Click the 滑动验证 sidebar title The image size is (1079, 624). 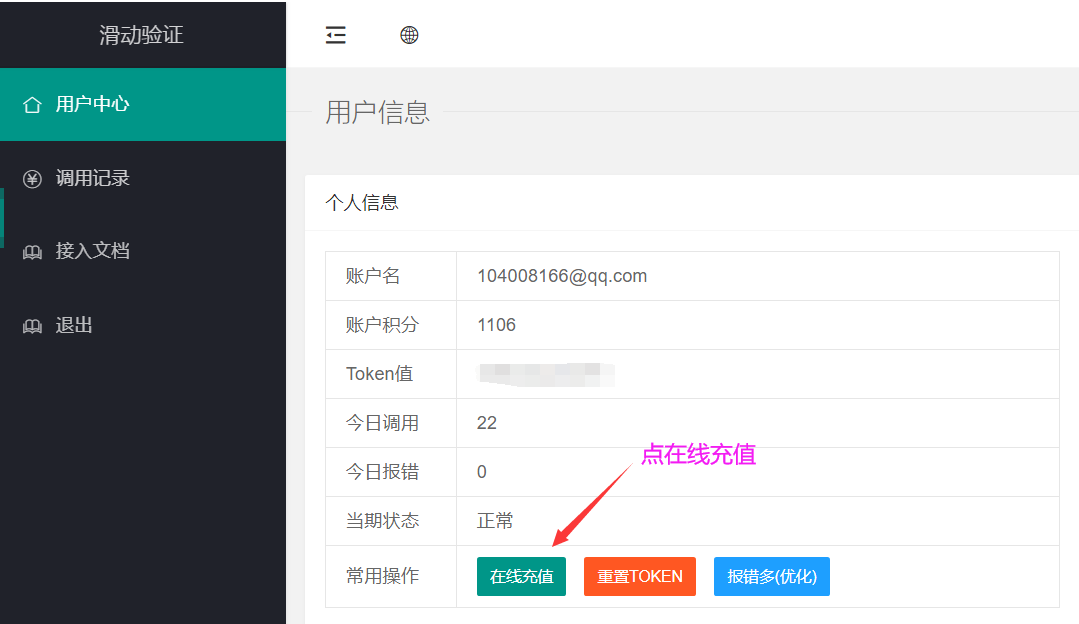141,35
